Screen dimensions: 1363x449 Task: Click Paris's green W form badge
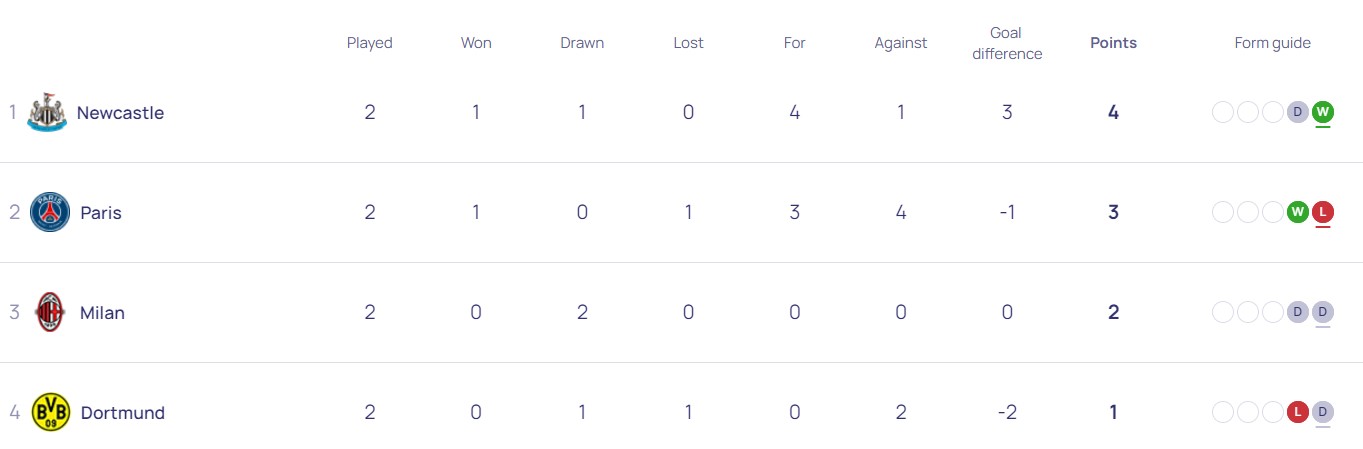pos(1298,212)
